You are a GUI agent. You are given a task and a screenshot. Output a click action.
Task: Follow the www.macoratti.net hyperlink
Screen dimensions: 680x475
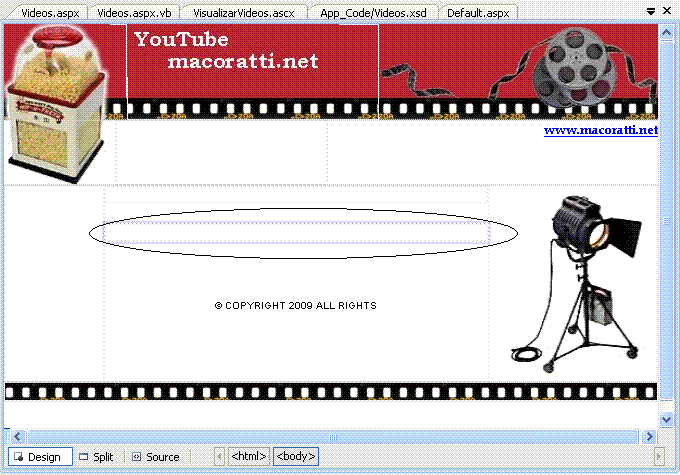pyautogui.click(x=601, y=130)
